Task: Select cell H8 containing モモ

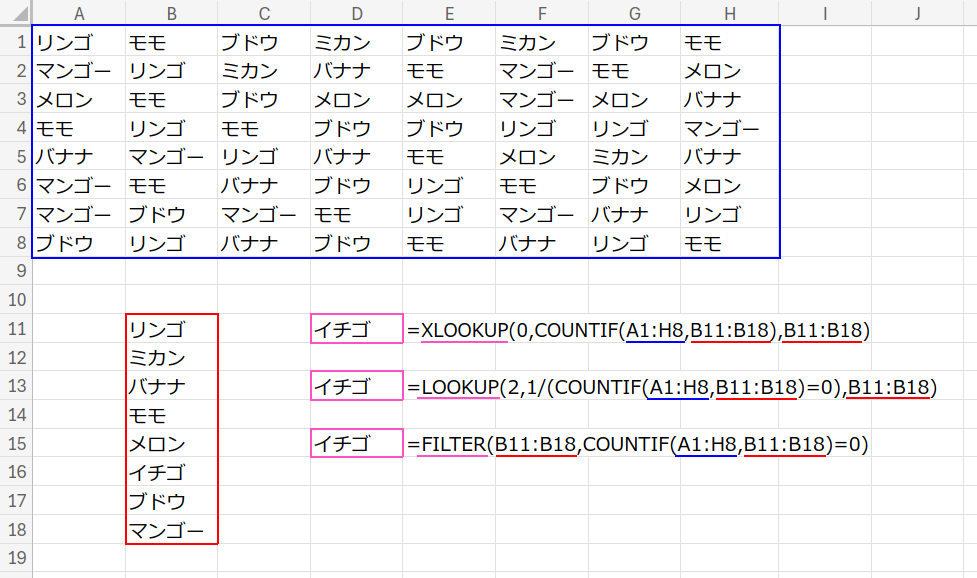Action: point(730,243)
